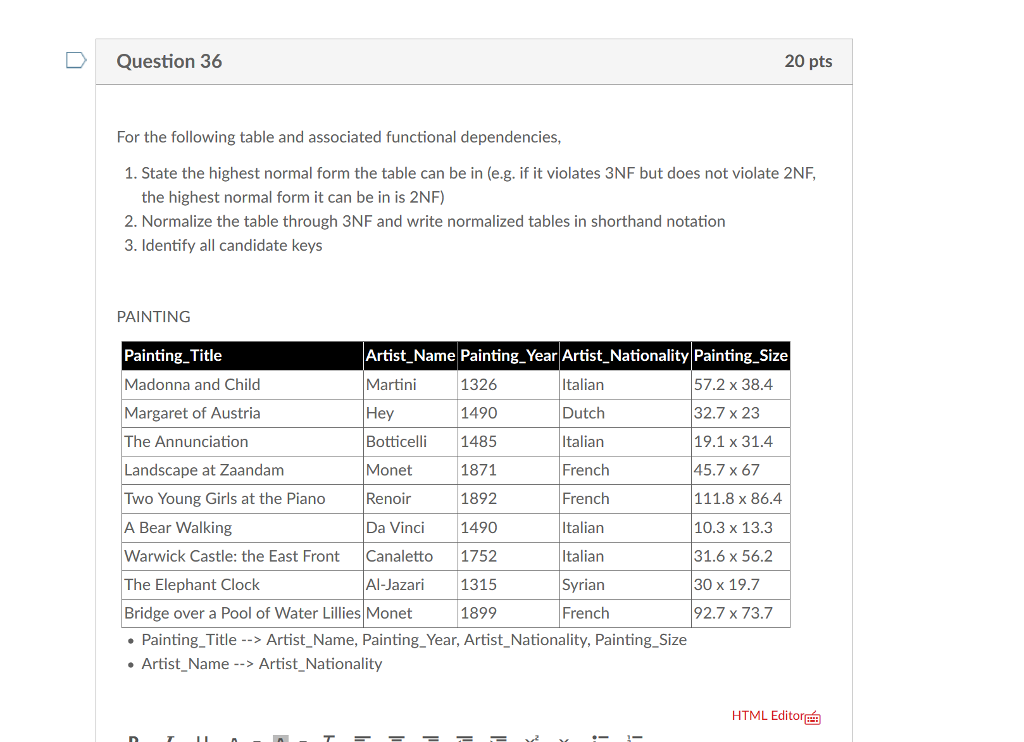The width and height of the screenshot is (1024, 742).
Task: Click the 'For the following table' intro sentence
Action: (339, 138)
